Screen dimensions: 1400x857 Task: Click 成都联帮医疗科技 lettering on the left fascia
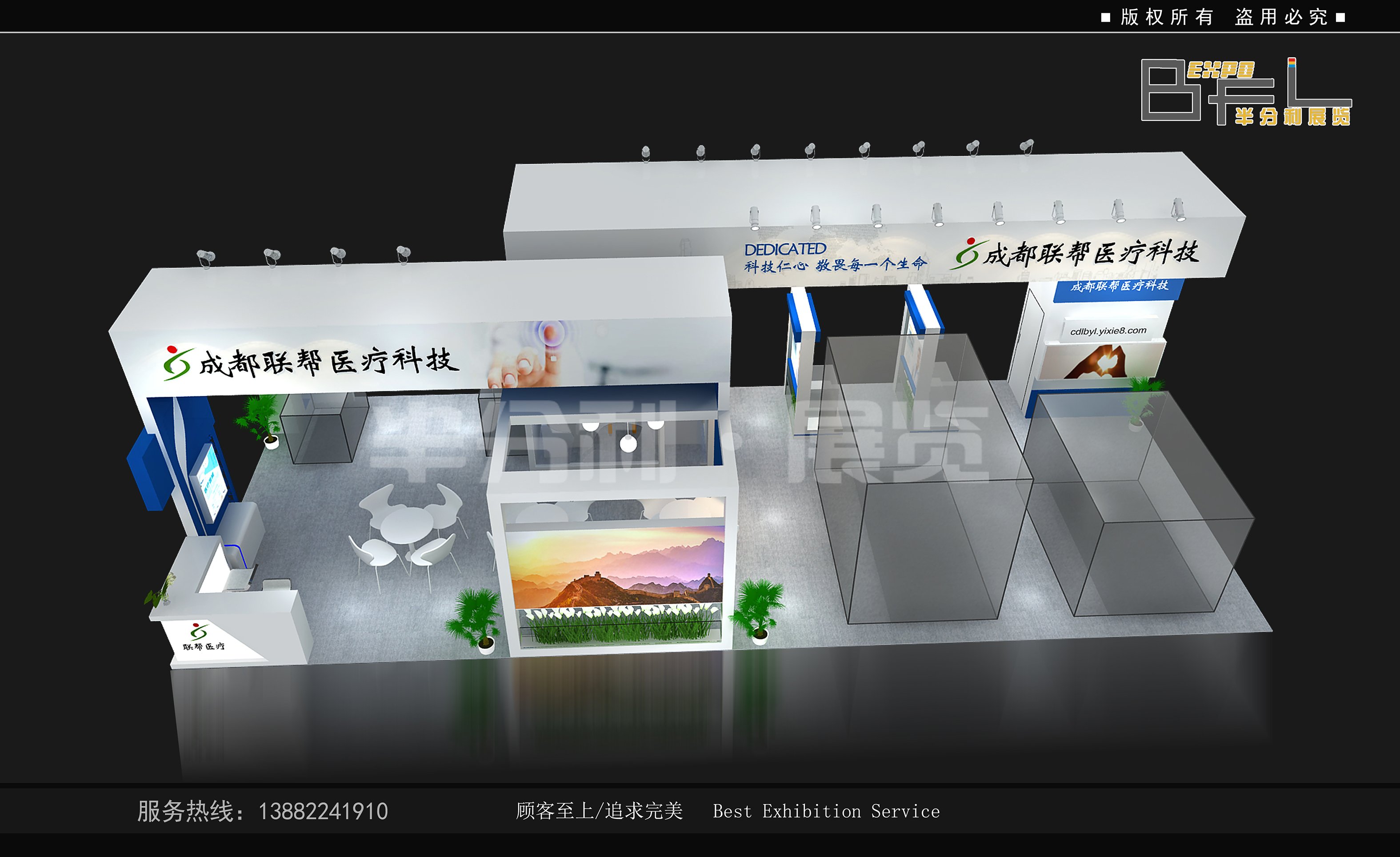(x=328, y=362)
